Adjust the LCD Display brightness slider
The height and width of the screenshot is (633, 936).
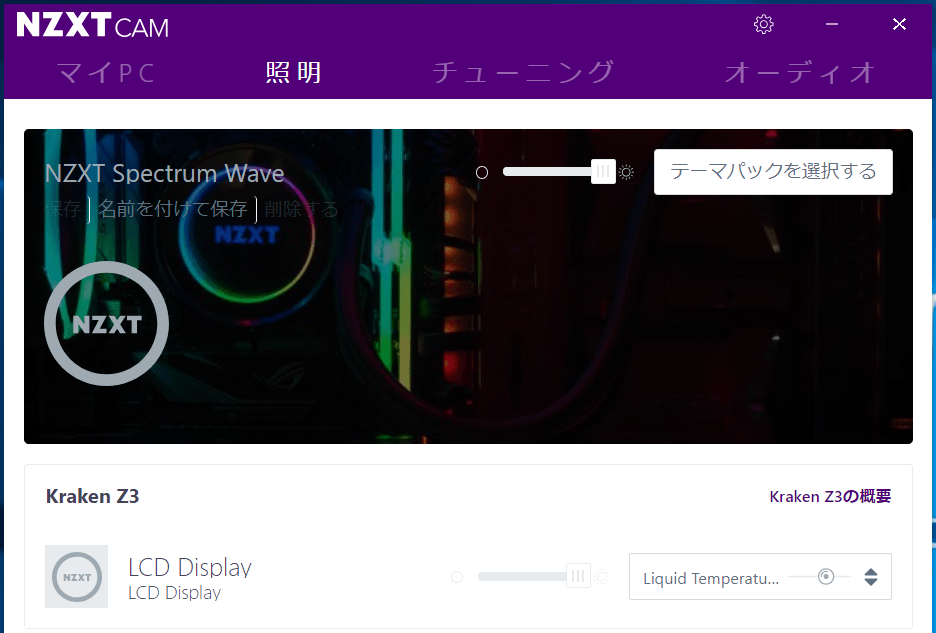point(578,576)
